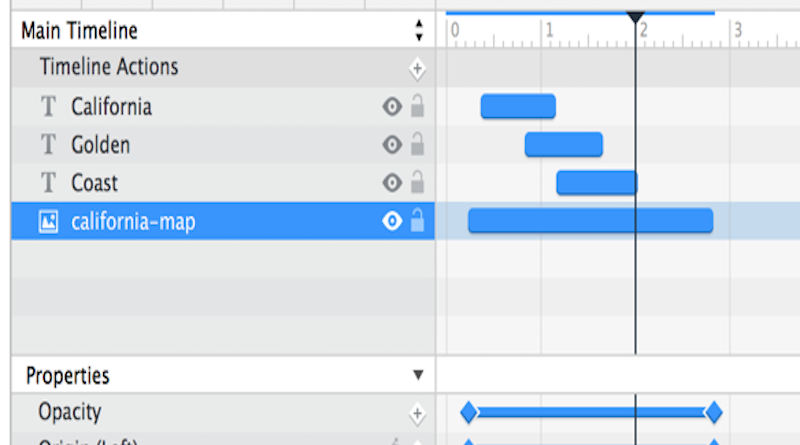Image resolution: width=800 pixels, height=445 pixels.
Task: Lock the California text layer
Action: 417,106
